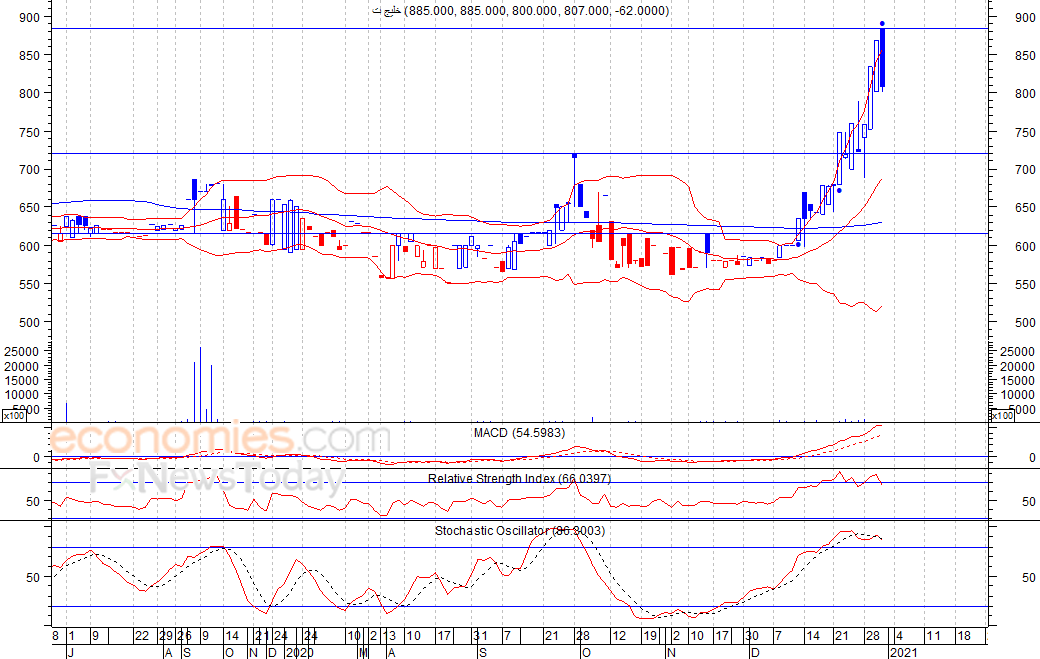Click the 2020 year label on time axis
Viewport: 1040px width, 659px height.
(x=298, y=652)
